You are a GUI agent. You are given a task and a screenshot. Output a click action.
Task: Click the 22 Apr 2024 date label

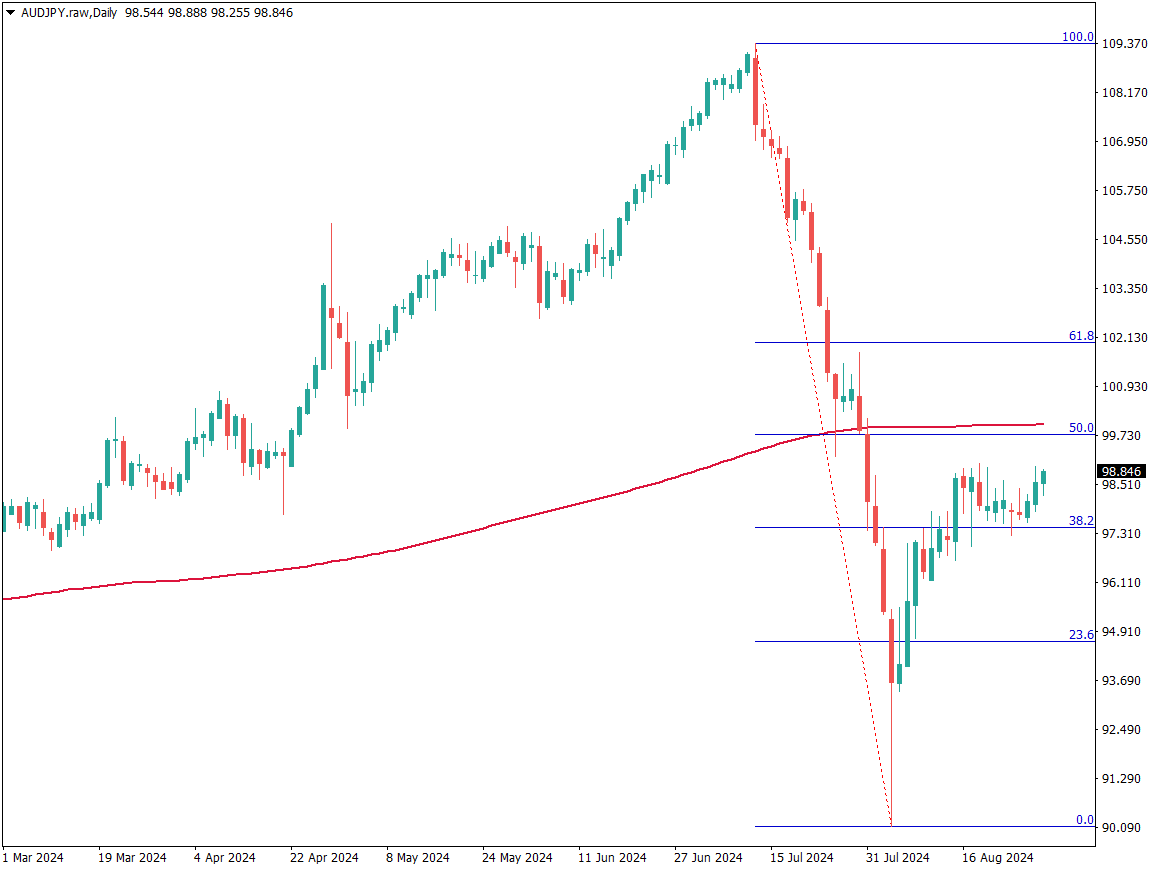point(324,857)
